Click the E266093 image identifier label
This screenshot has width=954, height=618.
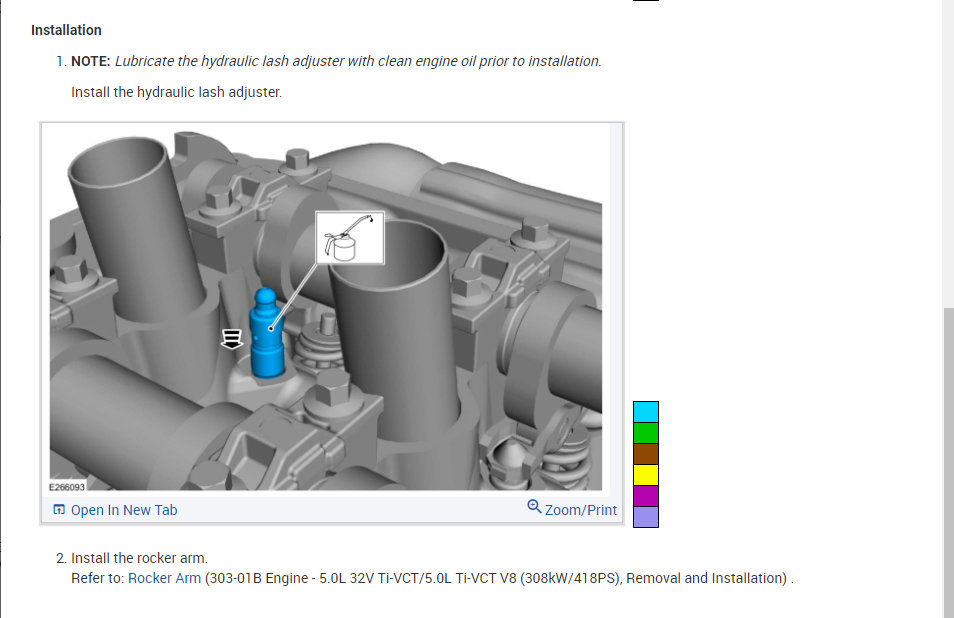click(67, 487)
